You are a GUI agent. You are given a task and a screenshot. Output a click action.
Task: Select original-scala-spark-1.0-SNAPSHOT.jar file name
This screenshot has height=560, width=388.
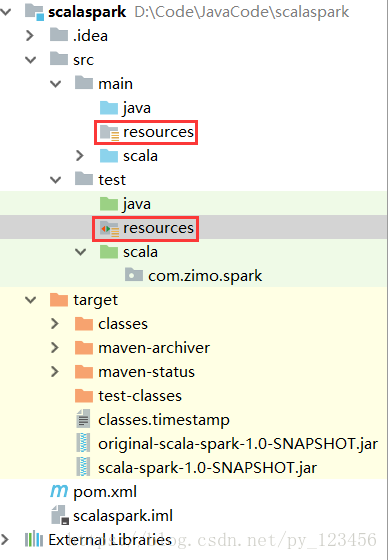pos(238,444)
